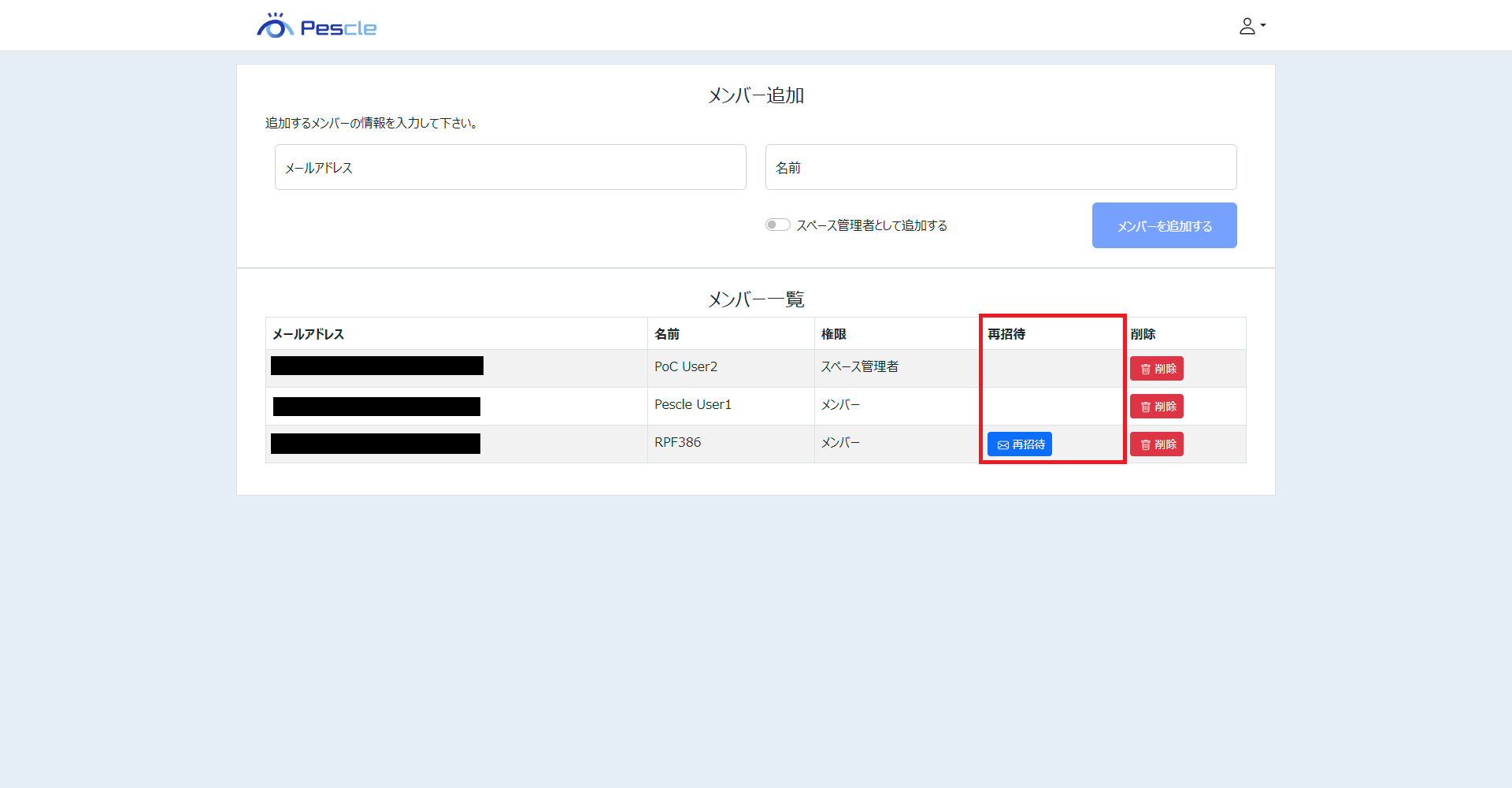The width and height of the screenshot is (1512, 788).
Task: Remove Pescle User1 with the 削除 button
Action: pos(1156,407)
